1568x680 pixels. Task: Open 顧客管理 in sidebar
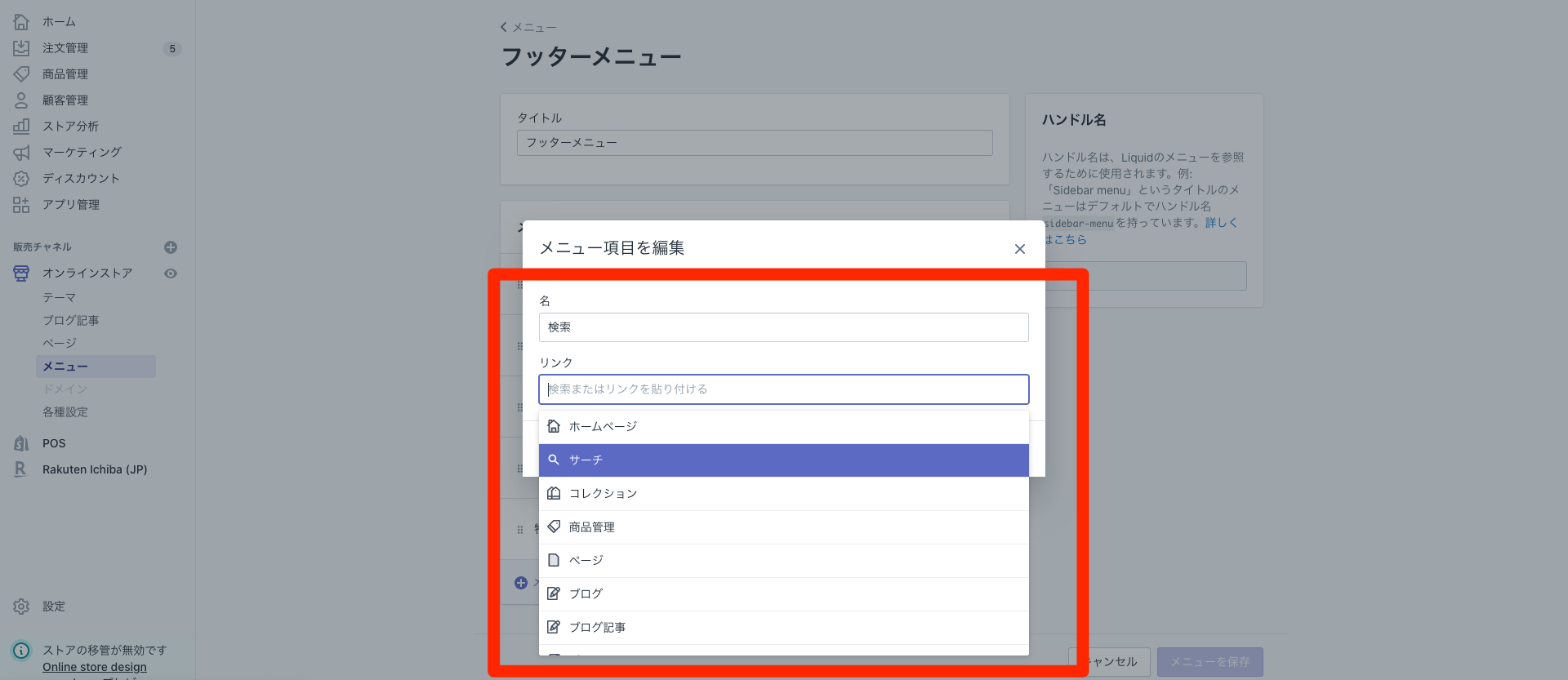(65, 100)
